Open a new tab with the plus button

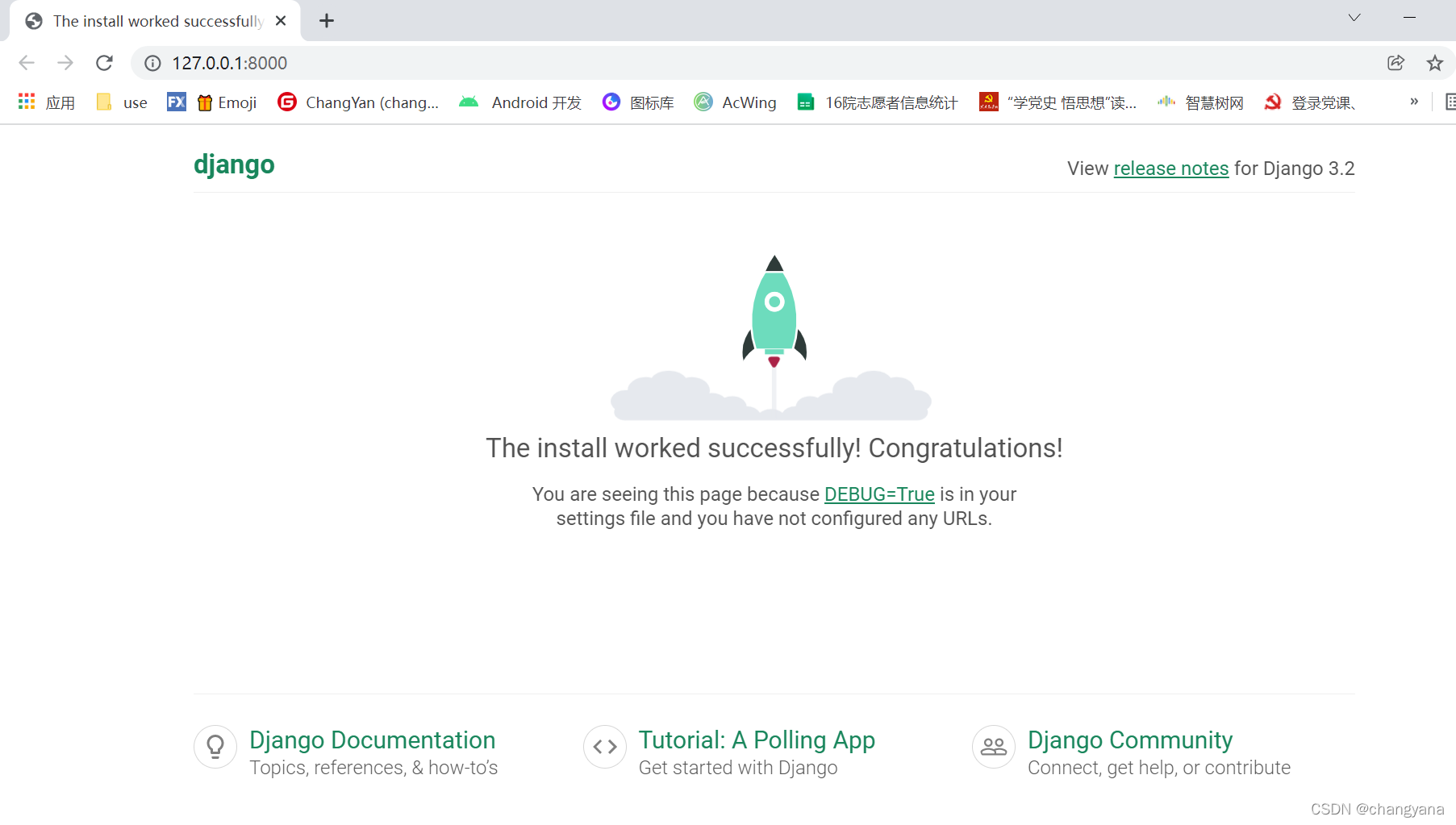327,21
